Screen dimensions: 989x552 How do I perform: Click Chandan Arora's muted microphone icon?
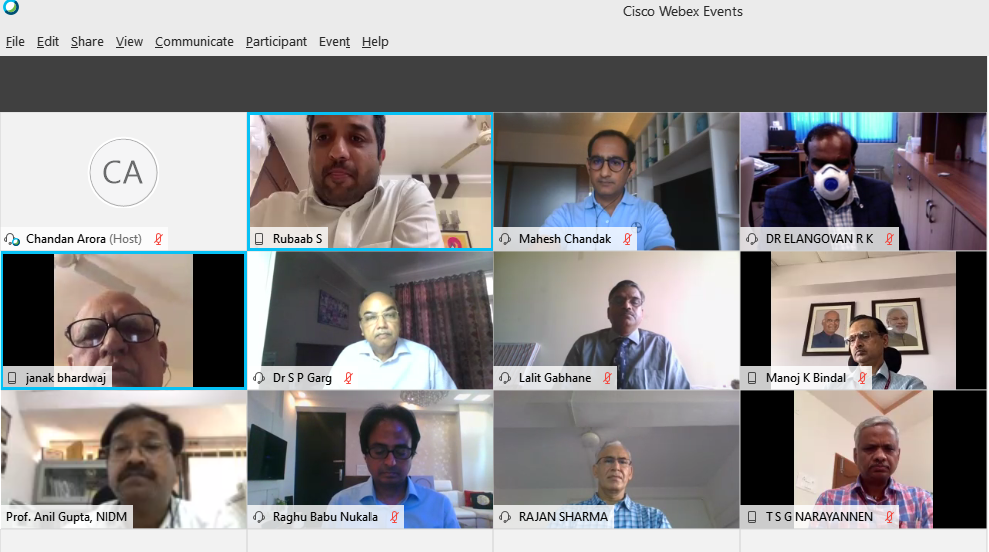(158, 239)
